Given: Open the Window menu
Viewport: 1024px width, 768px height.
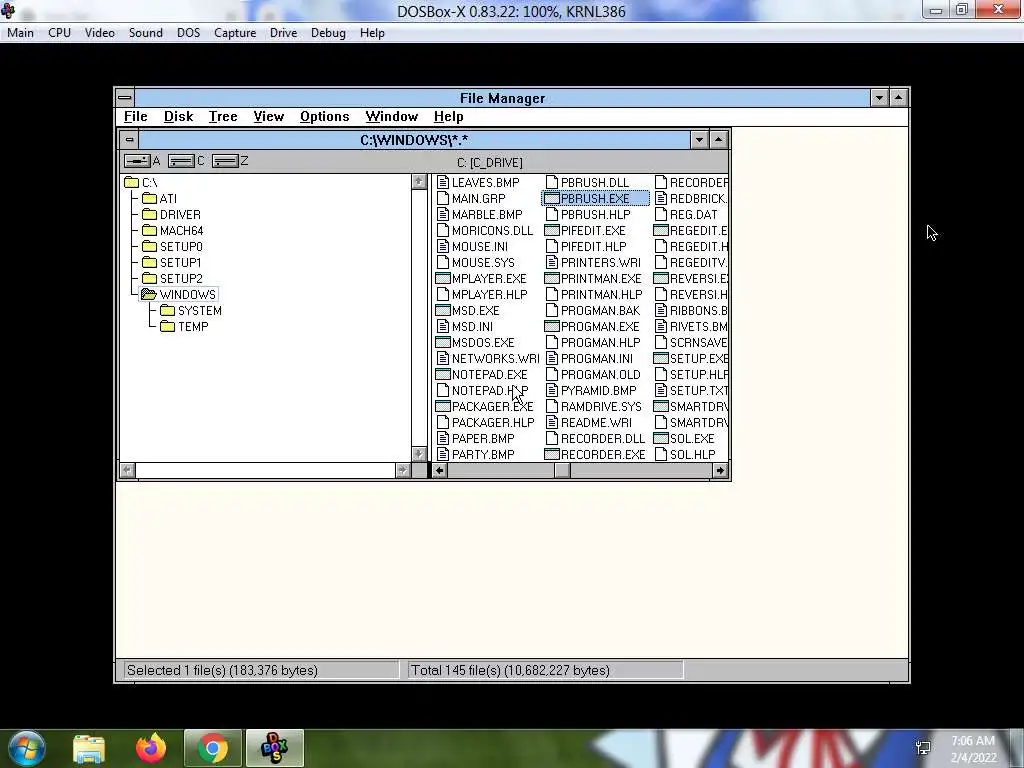Looking at the screenshot, I should [391, 116].
